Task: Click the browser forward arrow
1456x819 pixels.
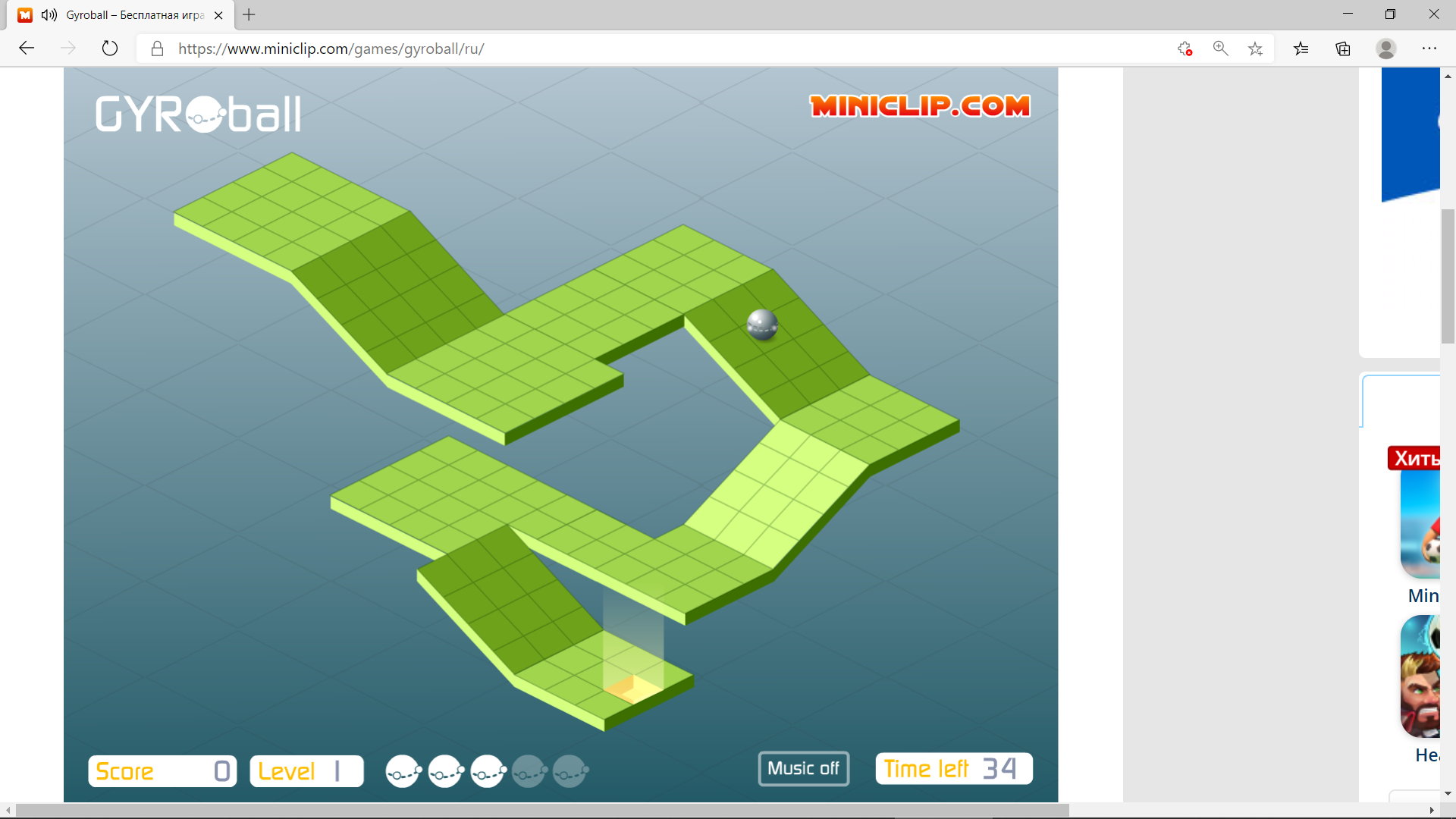Action: click(x=68, y=49)
